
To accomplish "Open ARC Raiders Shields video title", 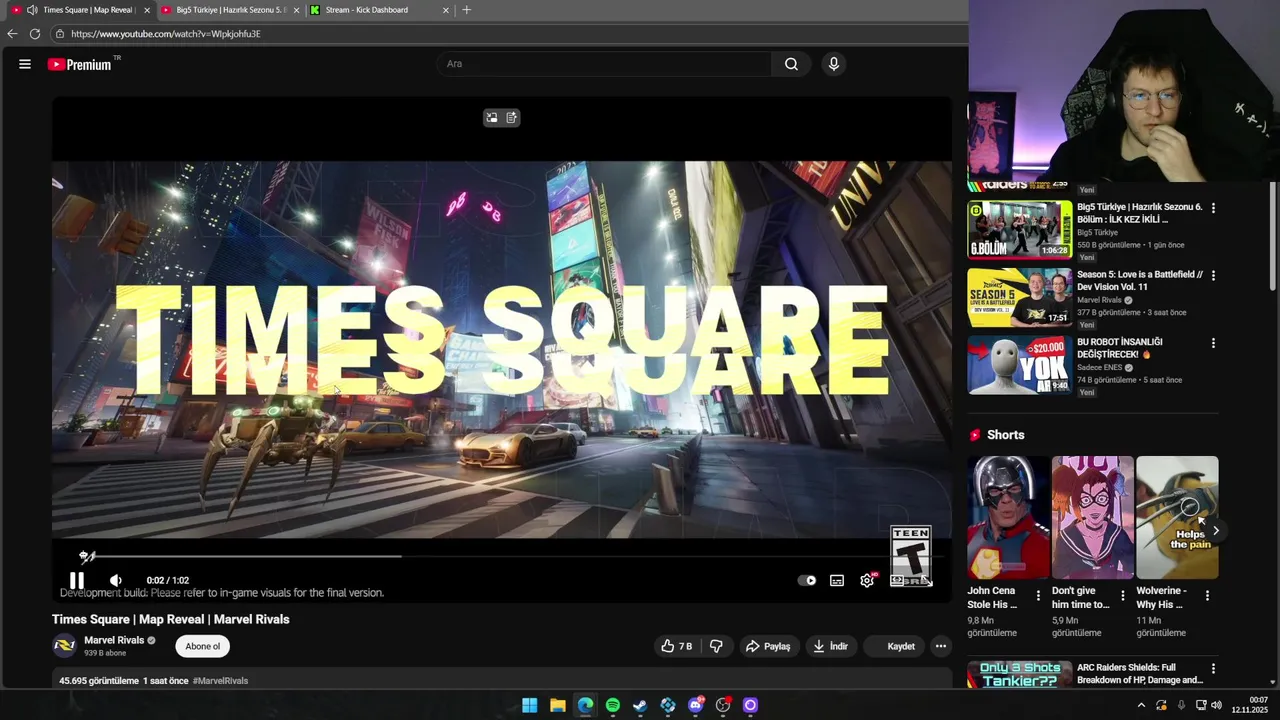I will (x=1140, y=674).
